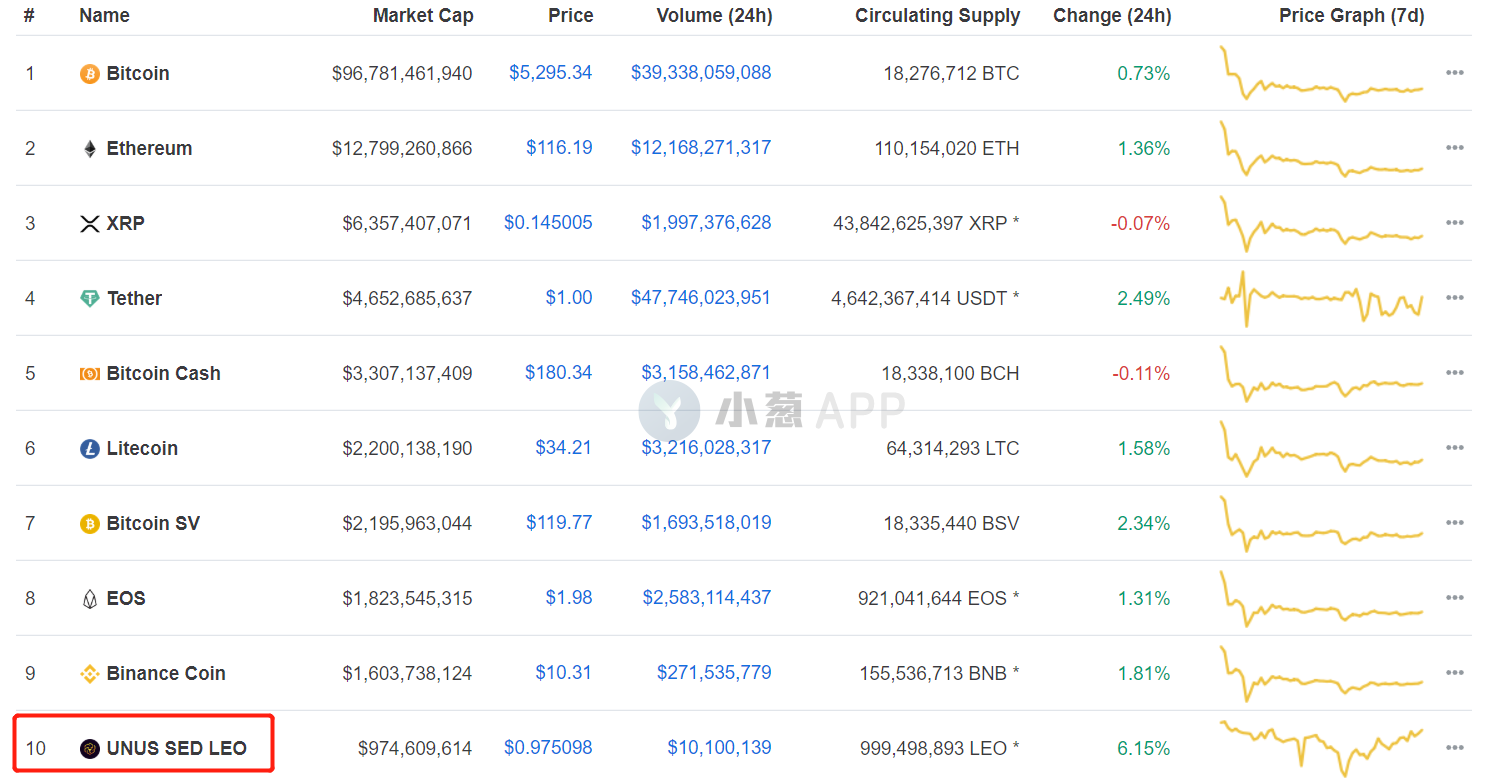Click the XRP logo icon
Screen dimensions: 1502x784
[x=89, y=224]
